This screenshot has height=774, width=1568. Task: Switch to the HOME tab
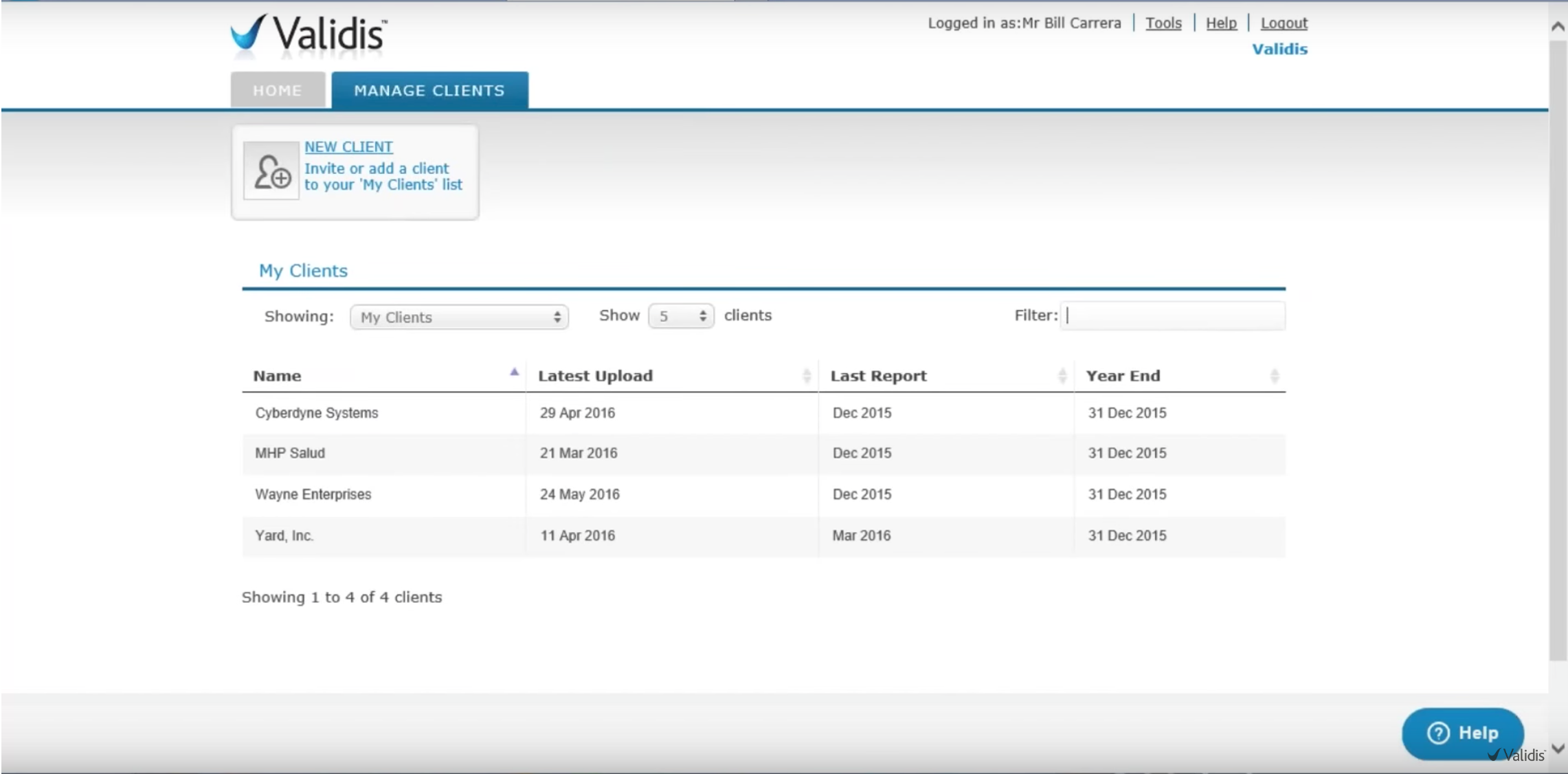tap(278, 90)
